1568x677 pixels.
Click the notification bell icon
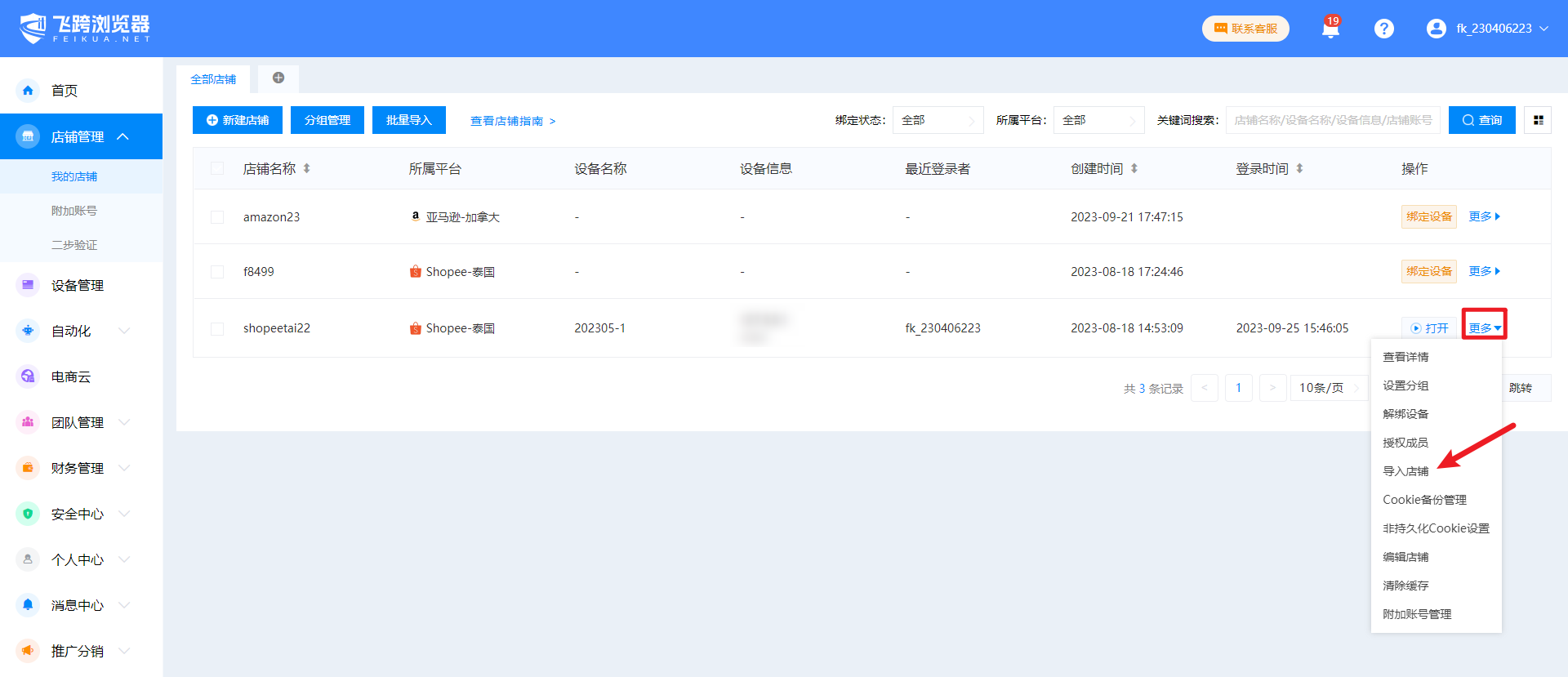tap(1330, 29)
